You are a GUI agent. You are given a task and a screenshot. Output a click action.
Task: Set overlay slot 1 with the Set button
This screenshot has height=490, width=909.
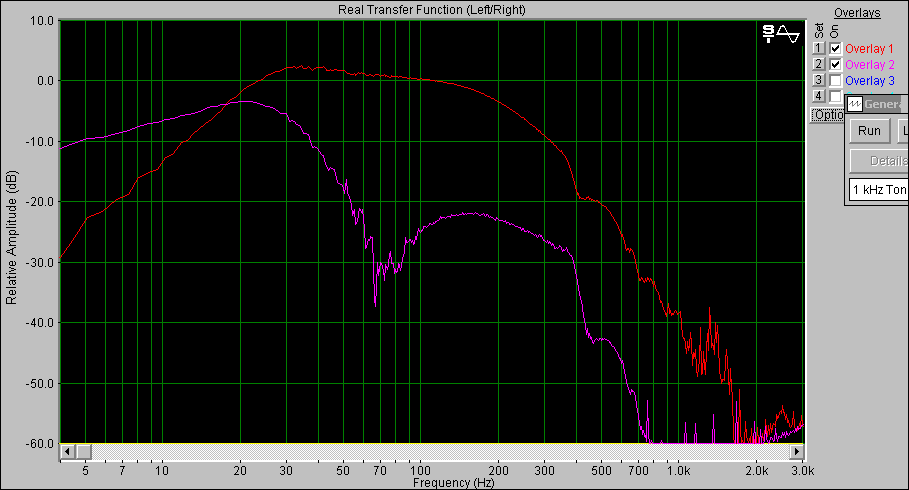tap(818, 48)
